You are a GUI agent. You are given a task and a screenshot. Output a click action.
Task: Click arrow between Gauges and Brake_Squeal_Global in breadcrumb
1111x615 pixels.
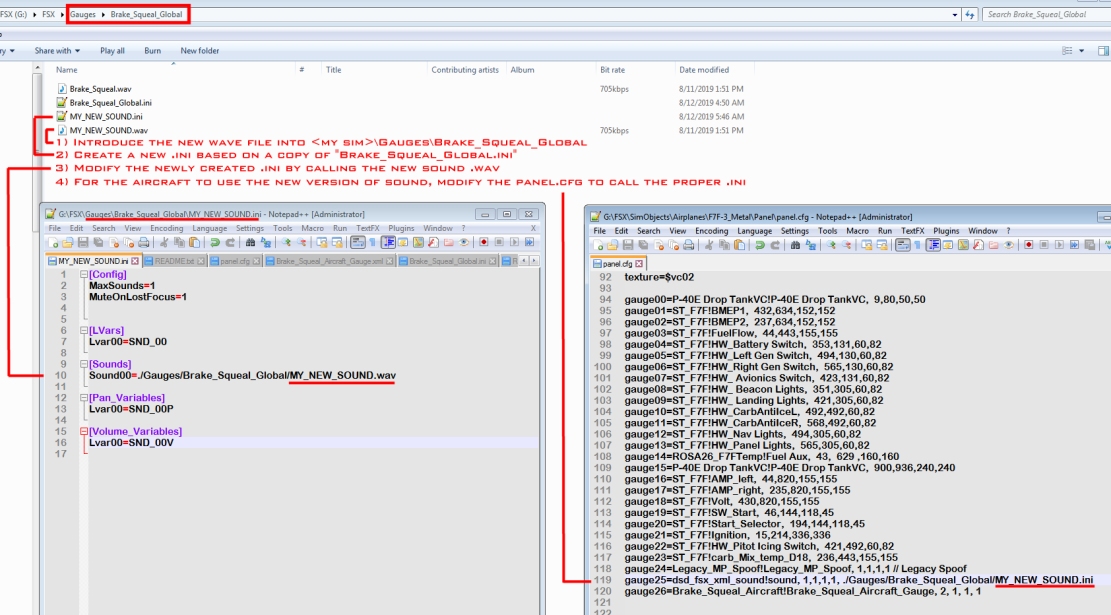pyautogui.click(x=103, y=14)
